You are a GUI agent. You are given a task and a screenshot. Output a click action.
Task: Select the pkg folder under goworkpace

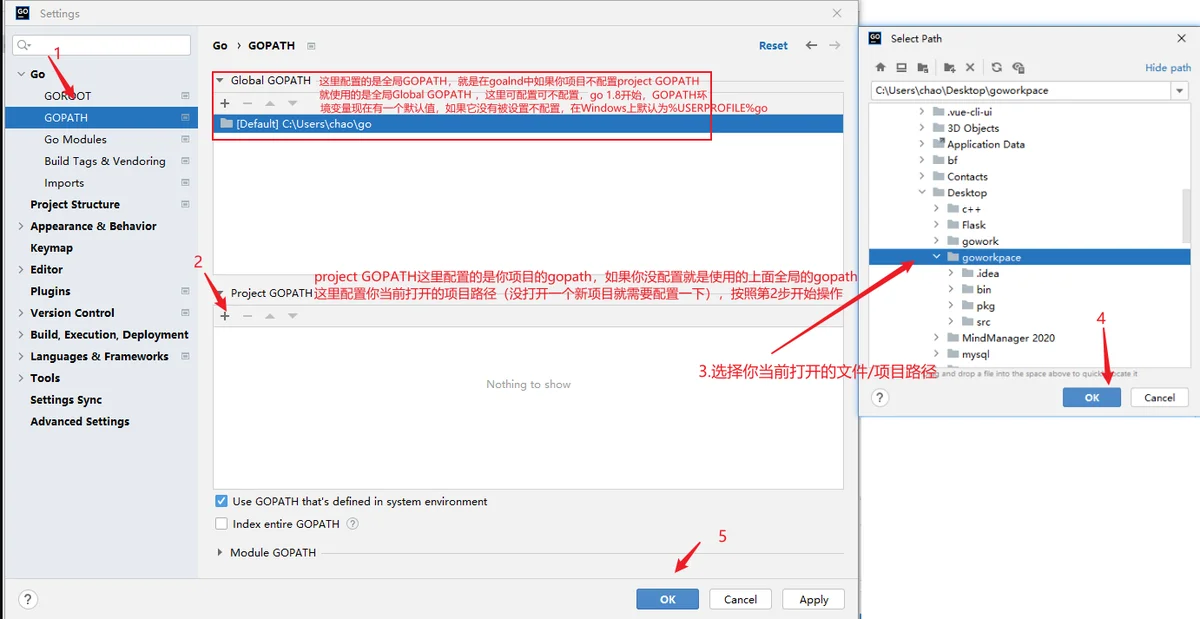(985, 306)
